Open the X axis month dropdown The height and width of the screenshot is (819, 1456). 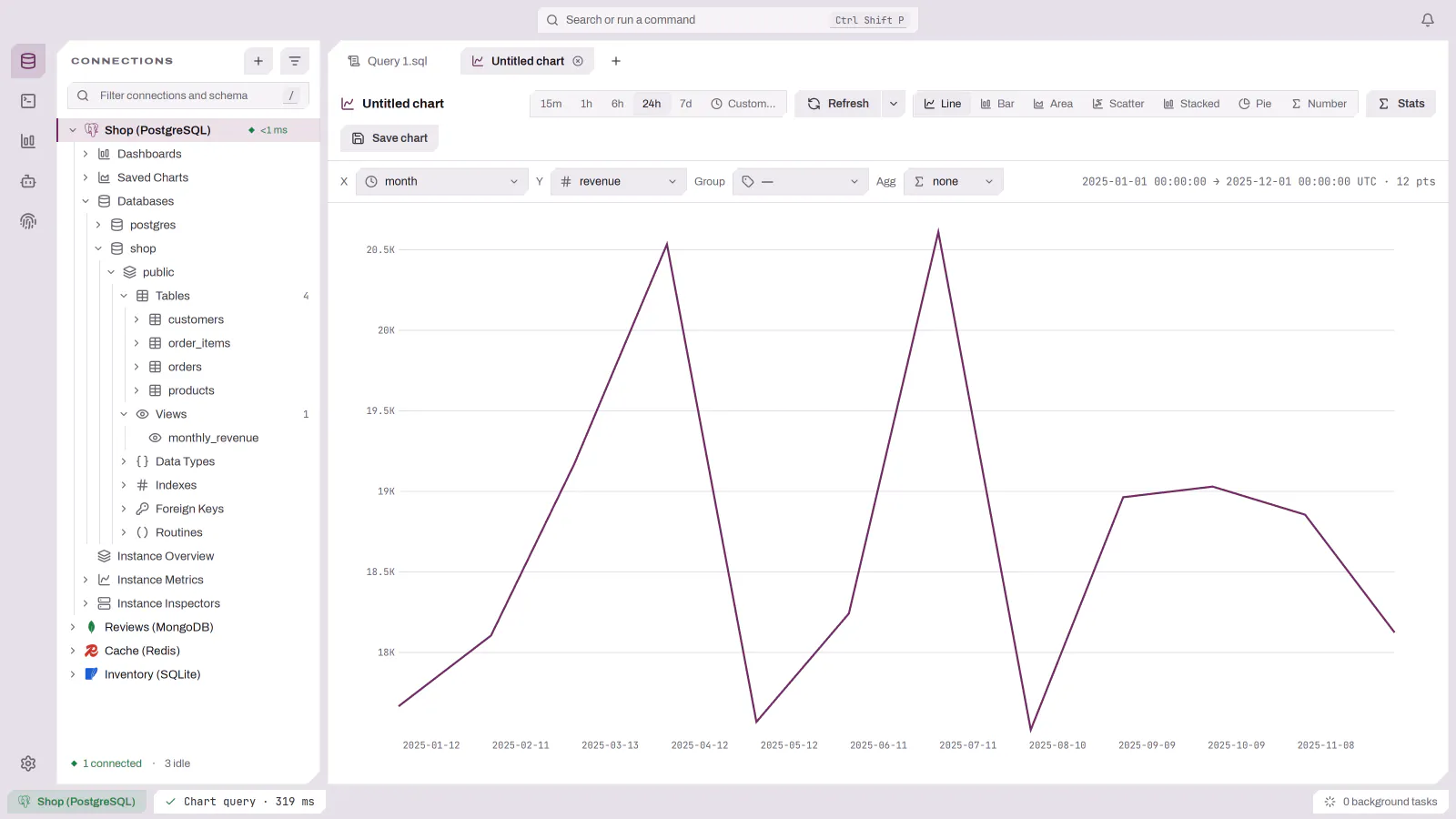442,182
